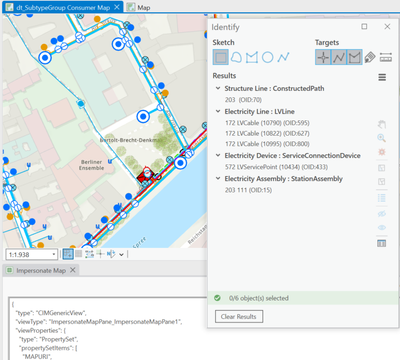Select the rectangle sketch tool
The height and width of the screenshot is (360, 400).
click(x=220, y=57)
